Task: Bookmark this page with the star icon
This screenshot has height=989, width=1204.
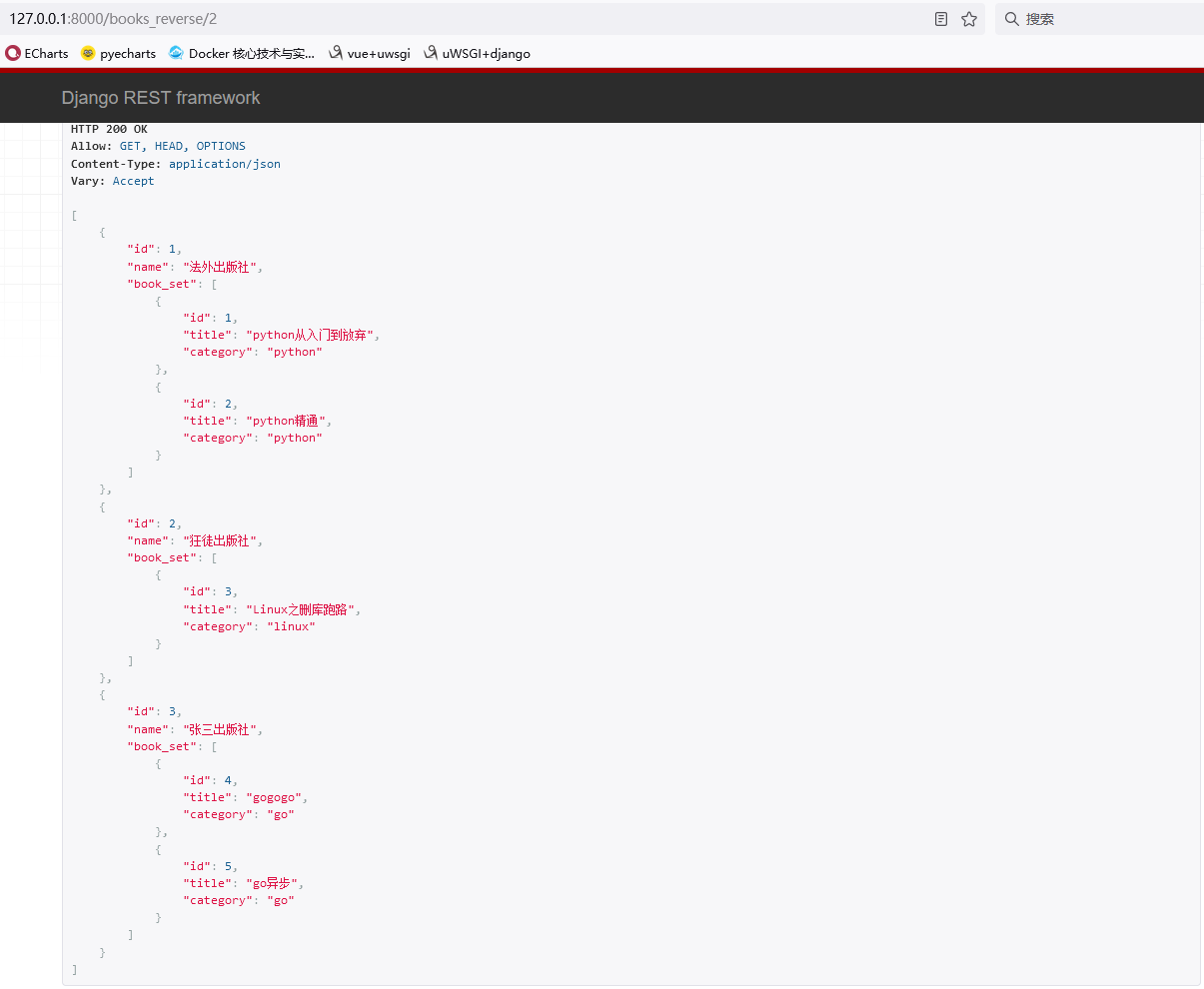Action: 969,19
